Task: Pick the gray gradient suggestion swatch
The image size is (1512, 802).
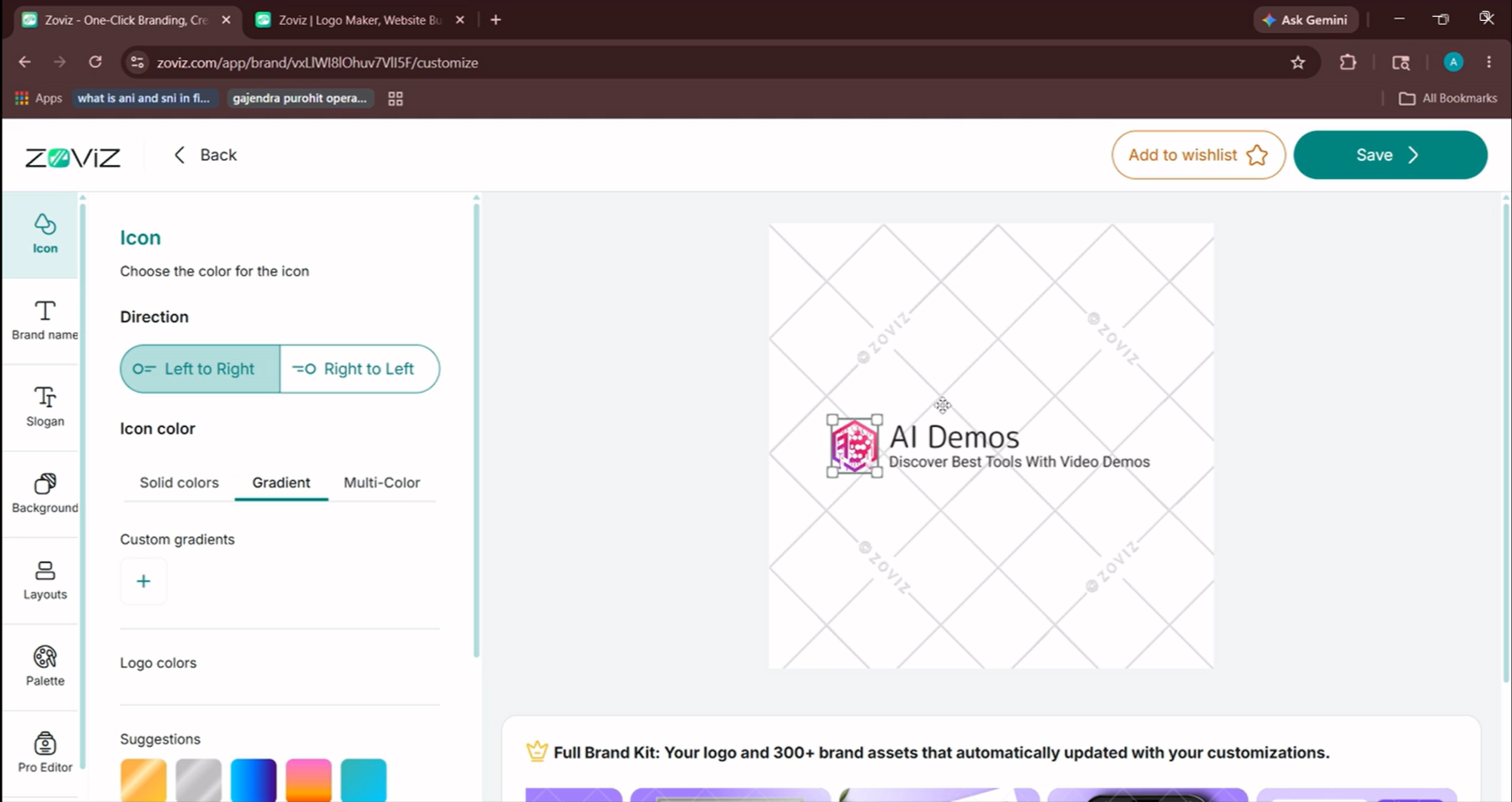Action: (x=198, y=780)
